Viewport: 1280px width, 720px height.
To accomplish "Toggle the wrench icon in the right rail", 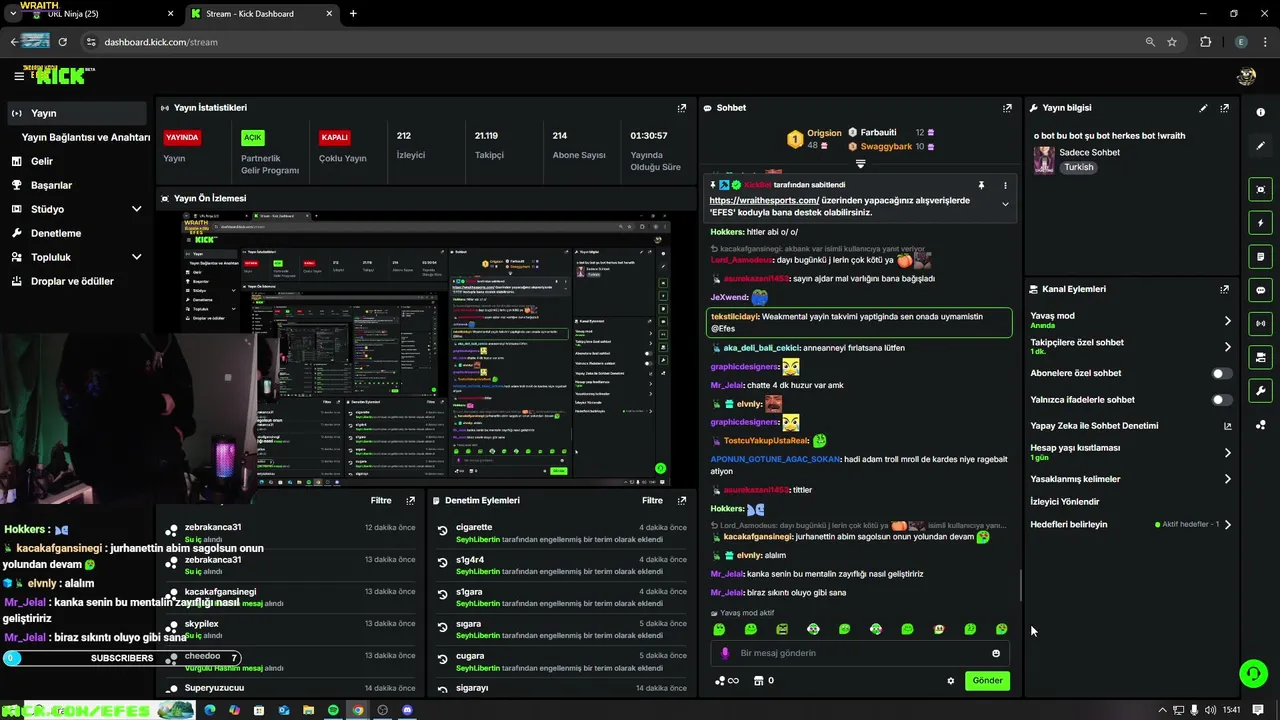I will pyautogui.click(x=1261, y=391).
